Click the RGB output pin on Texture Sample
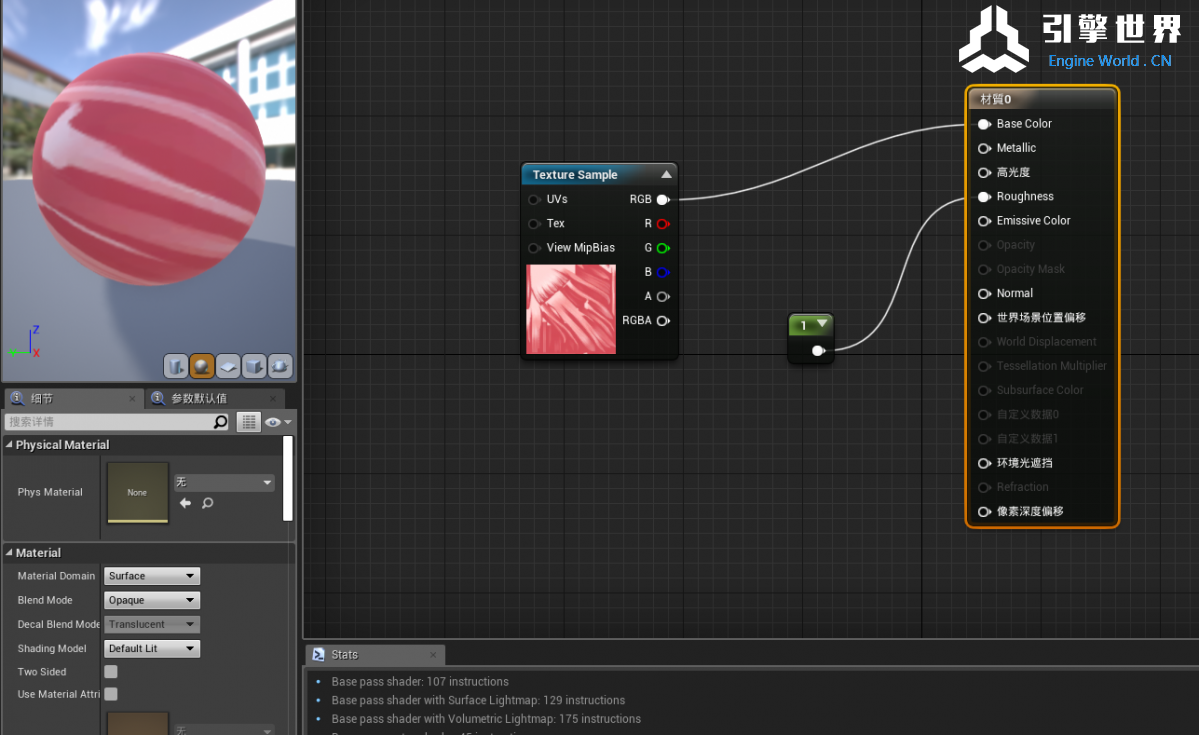Screen dimensions: 1199x735 663,200
